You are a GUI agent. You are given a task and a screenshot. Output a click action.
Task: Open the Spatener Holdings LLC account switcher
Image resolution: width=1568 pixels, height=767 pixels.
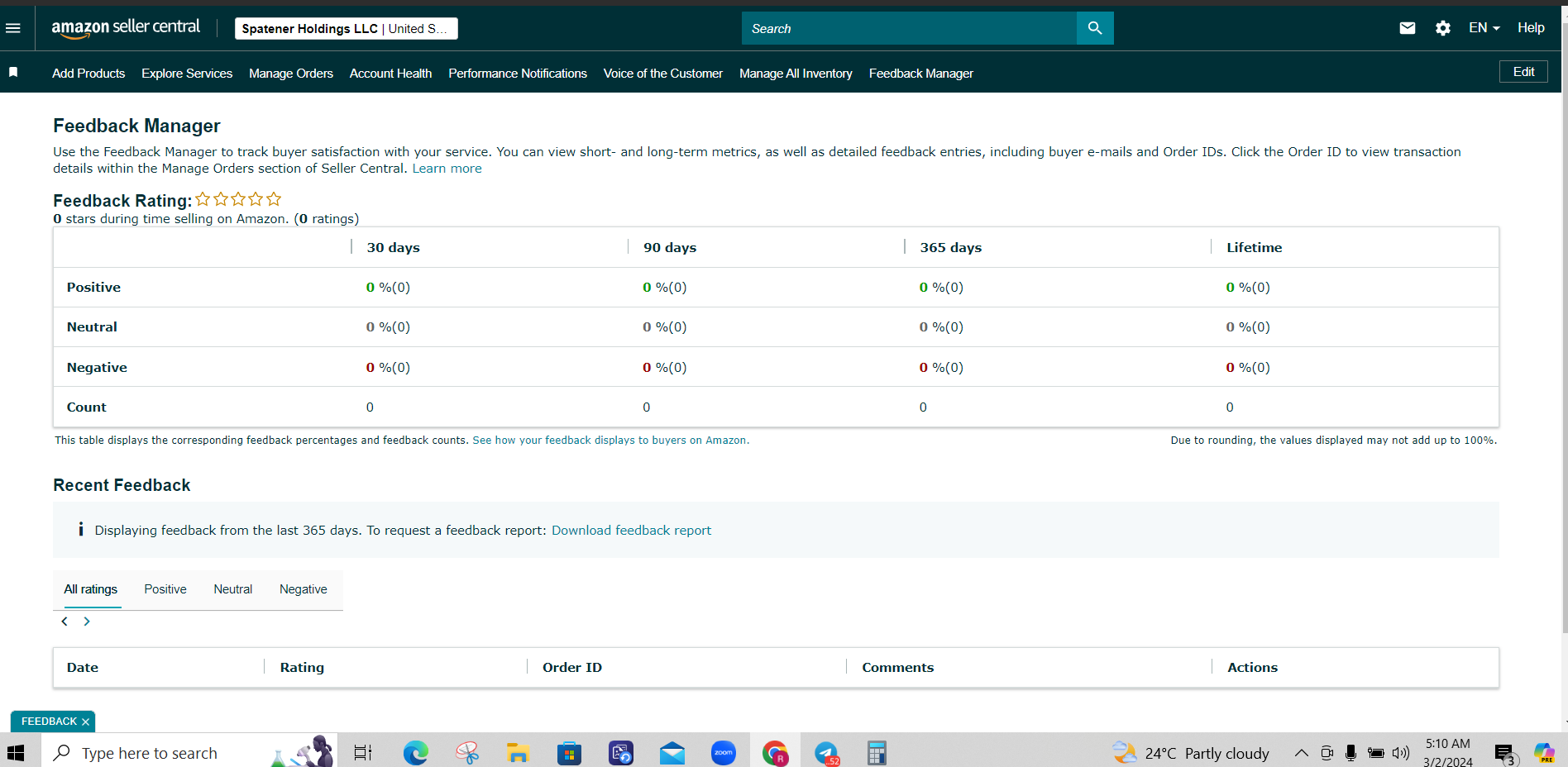coord(346,28)
